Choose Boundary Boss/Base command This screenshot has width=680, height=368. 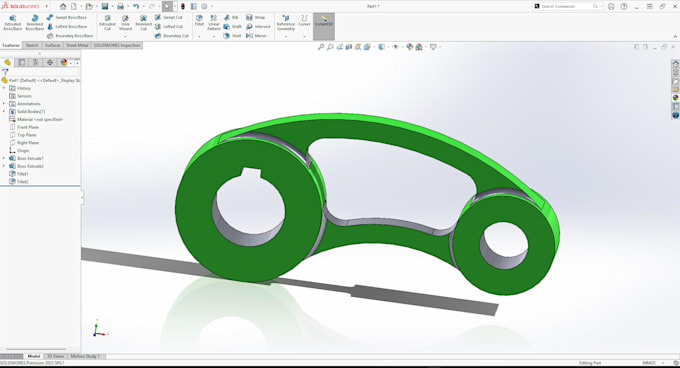coord(69,36)
